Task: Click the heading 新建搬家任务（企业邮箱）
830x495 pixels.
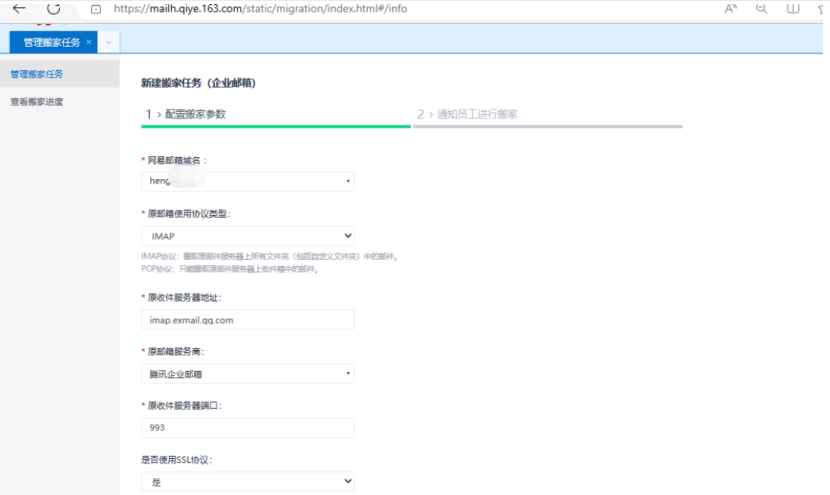Action: [199, 83]
